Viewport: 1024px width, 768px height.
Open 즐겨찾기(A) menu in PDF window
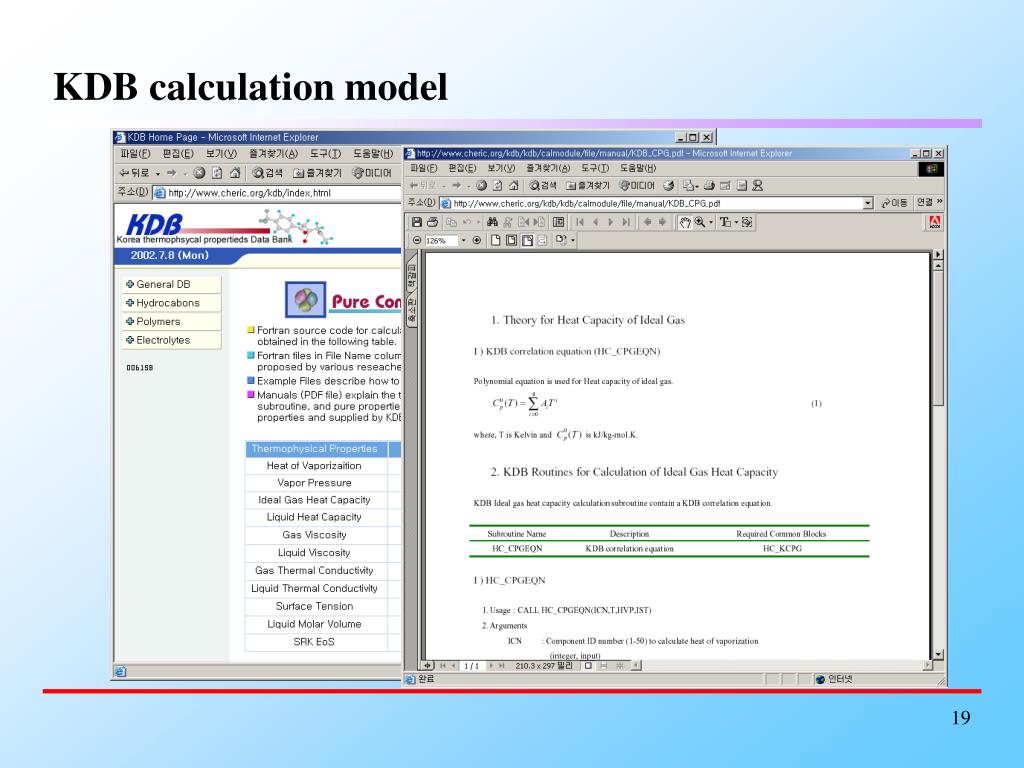pyautogui.click(x=547, y=168)
